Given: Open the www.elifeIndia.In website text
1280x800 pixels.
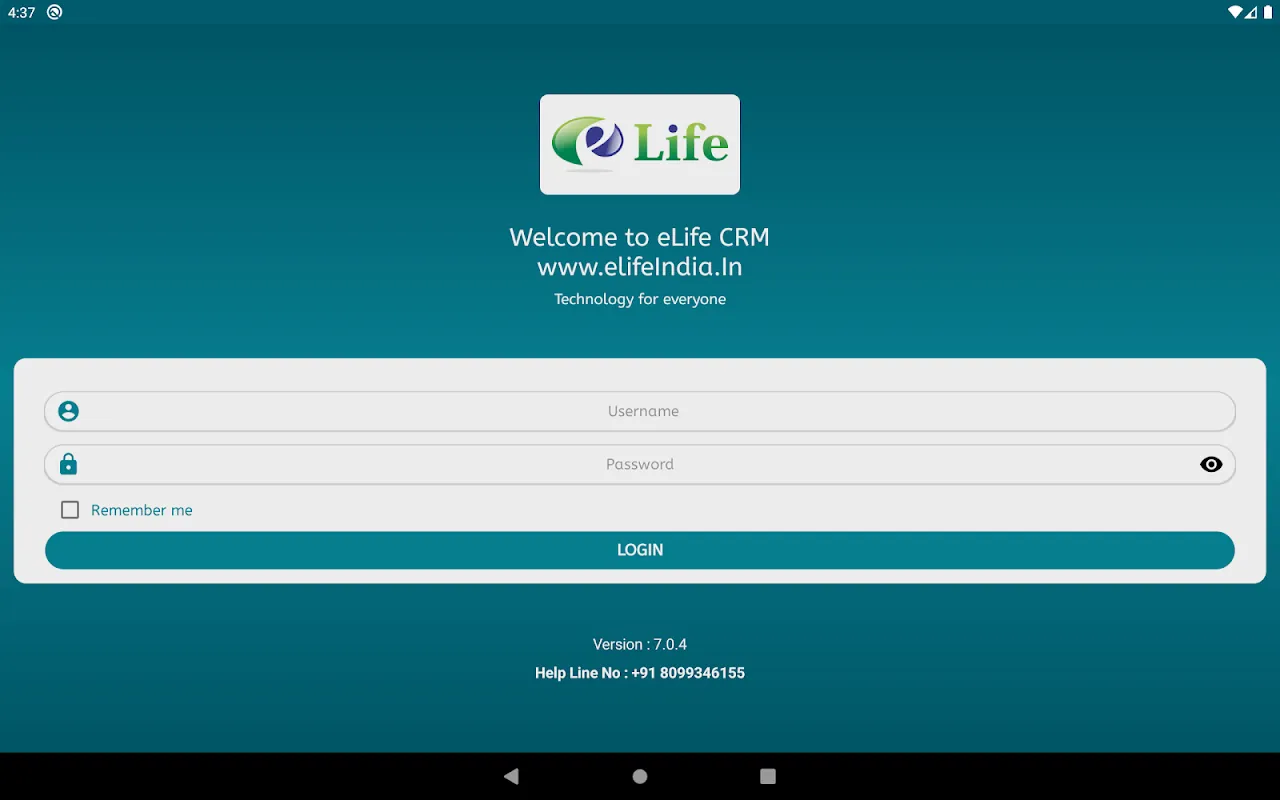Looking at the screenshot, I should (x=640, y=267).
